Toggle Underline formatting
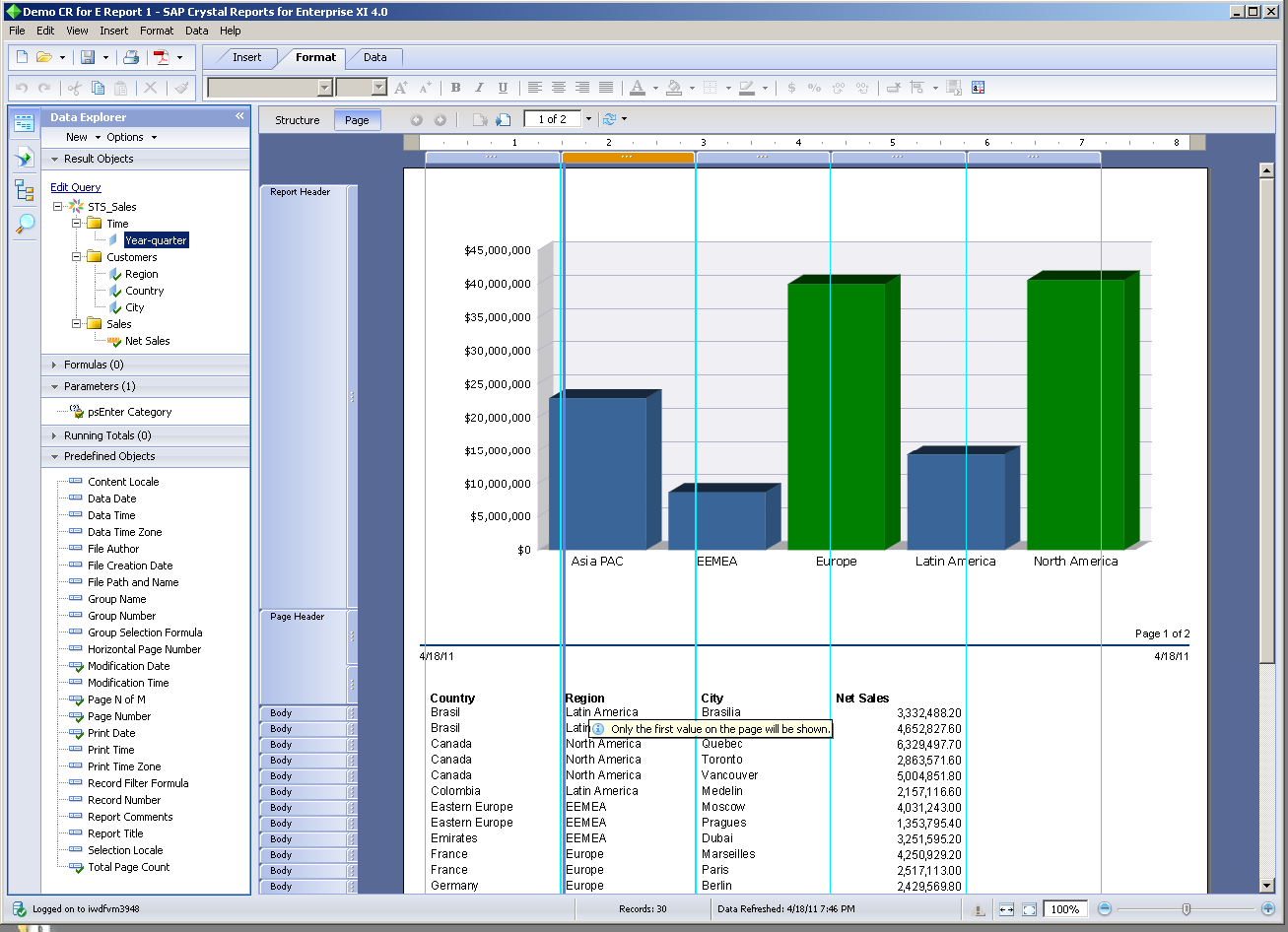The height and width of the screenshot is (932, 1288). [503, 88]
